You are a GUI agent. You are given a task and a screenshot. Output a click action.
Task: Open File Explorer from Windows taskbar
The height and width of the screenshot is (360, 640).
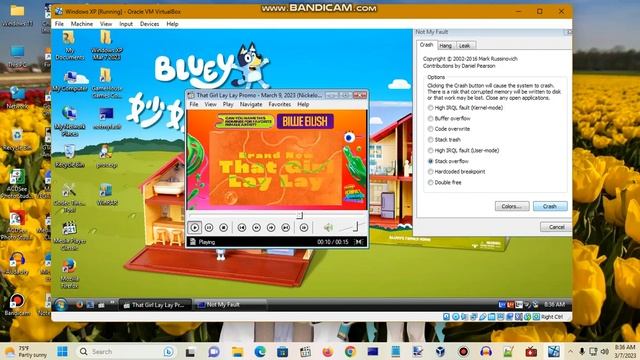pos(238,351)
